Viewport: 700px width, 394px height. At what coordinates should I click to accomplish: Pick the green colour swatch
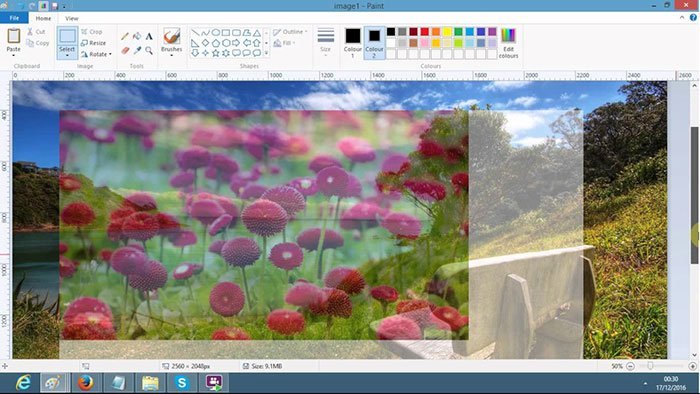(x=458, y=32)
